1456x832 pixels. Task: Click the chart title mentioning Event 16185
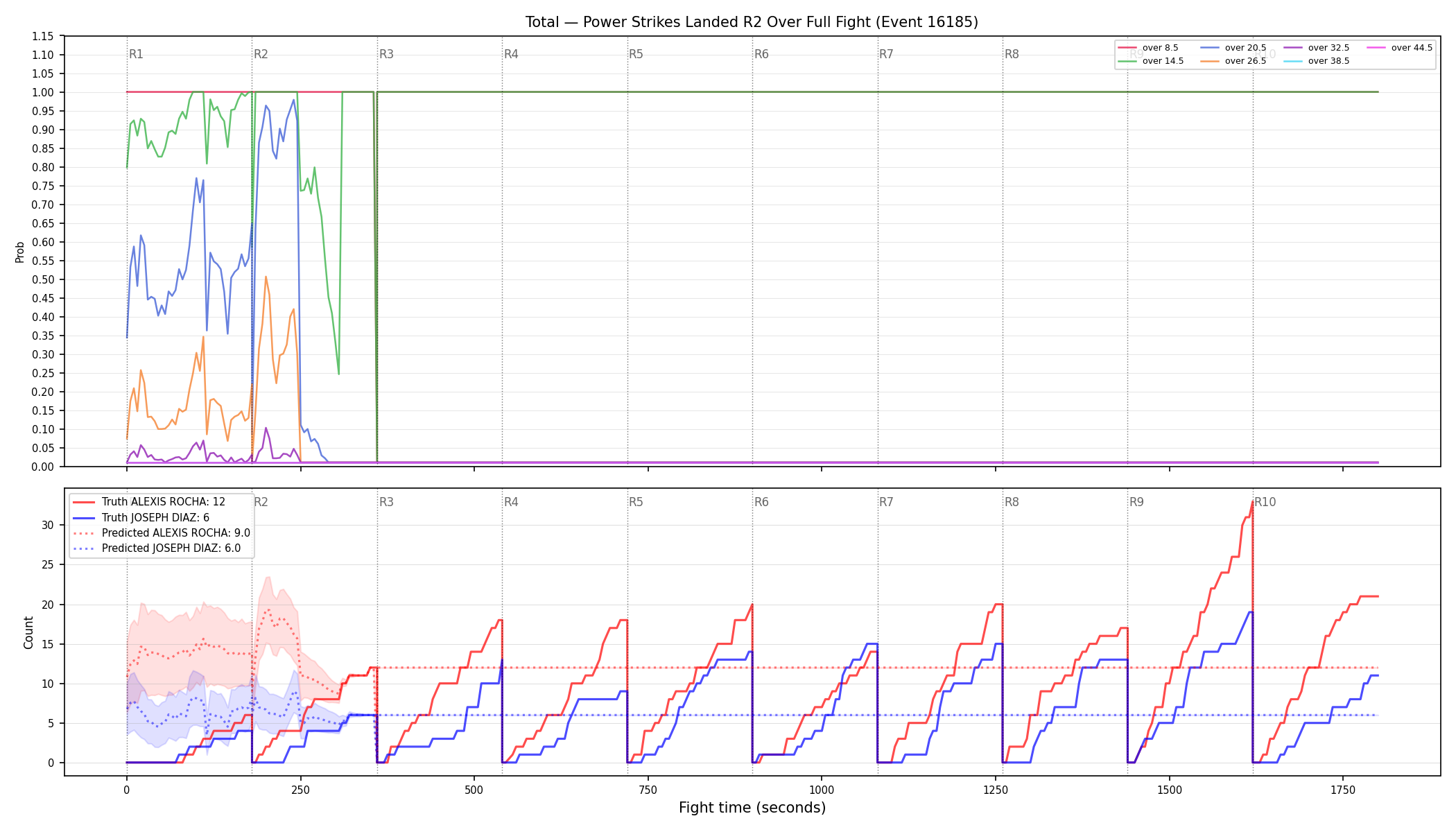tap(752, 22)
